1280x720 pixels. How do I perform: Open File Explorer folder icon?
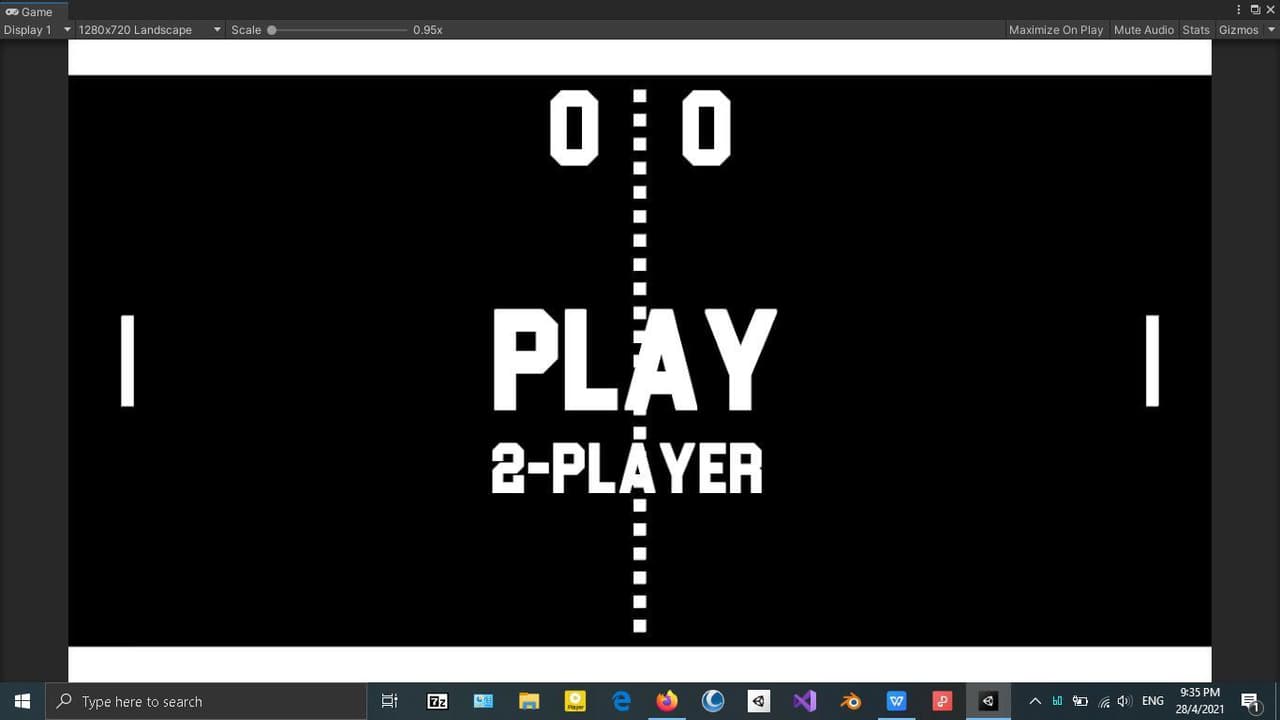tap(529, 701)
